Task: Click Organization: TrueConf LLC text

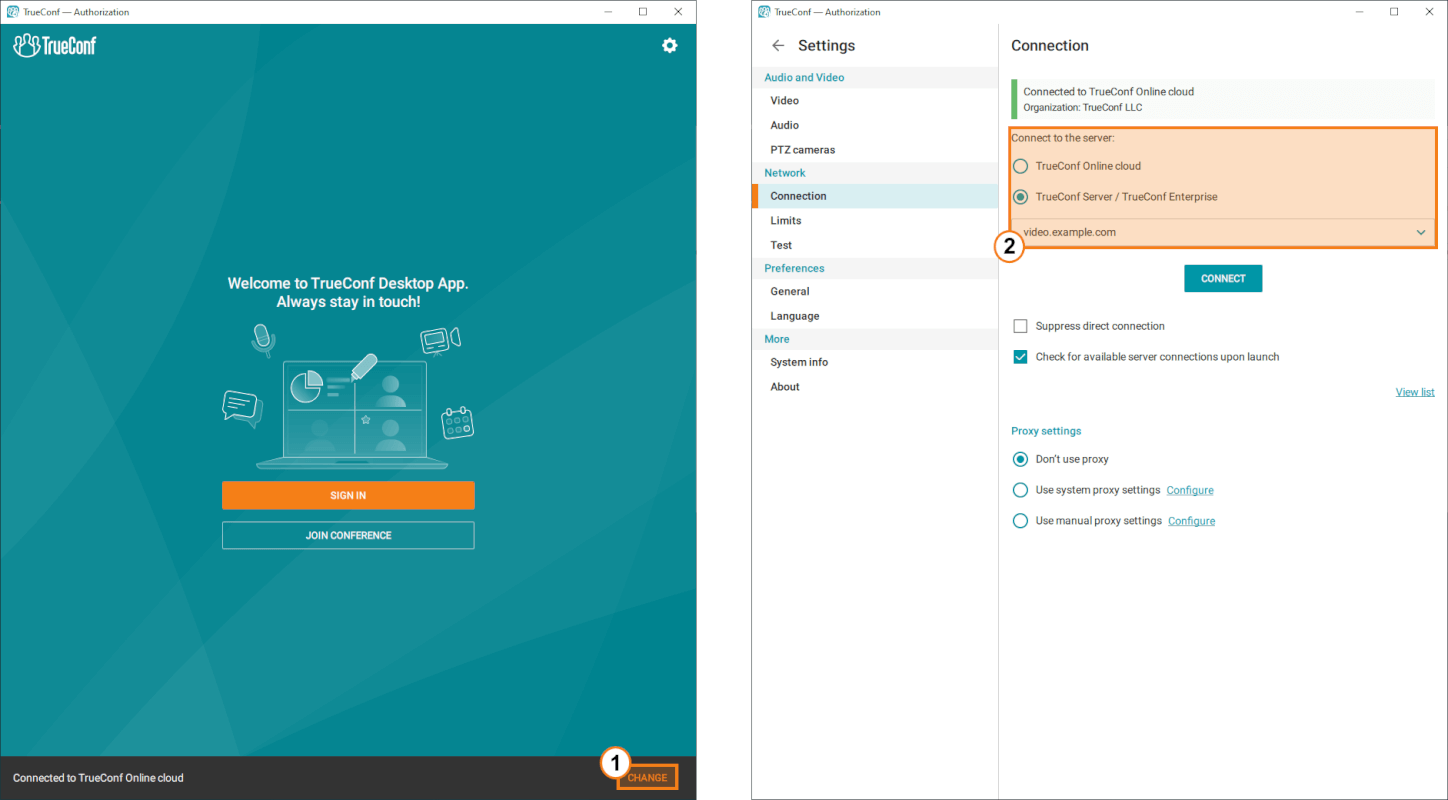Action: [x=1082, y=107]
